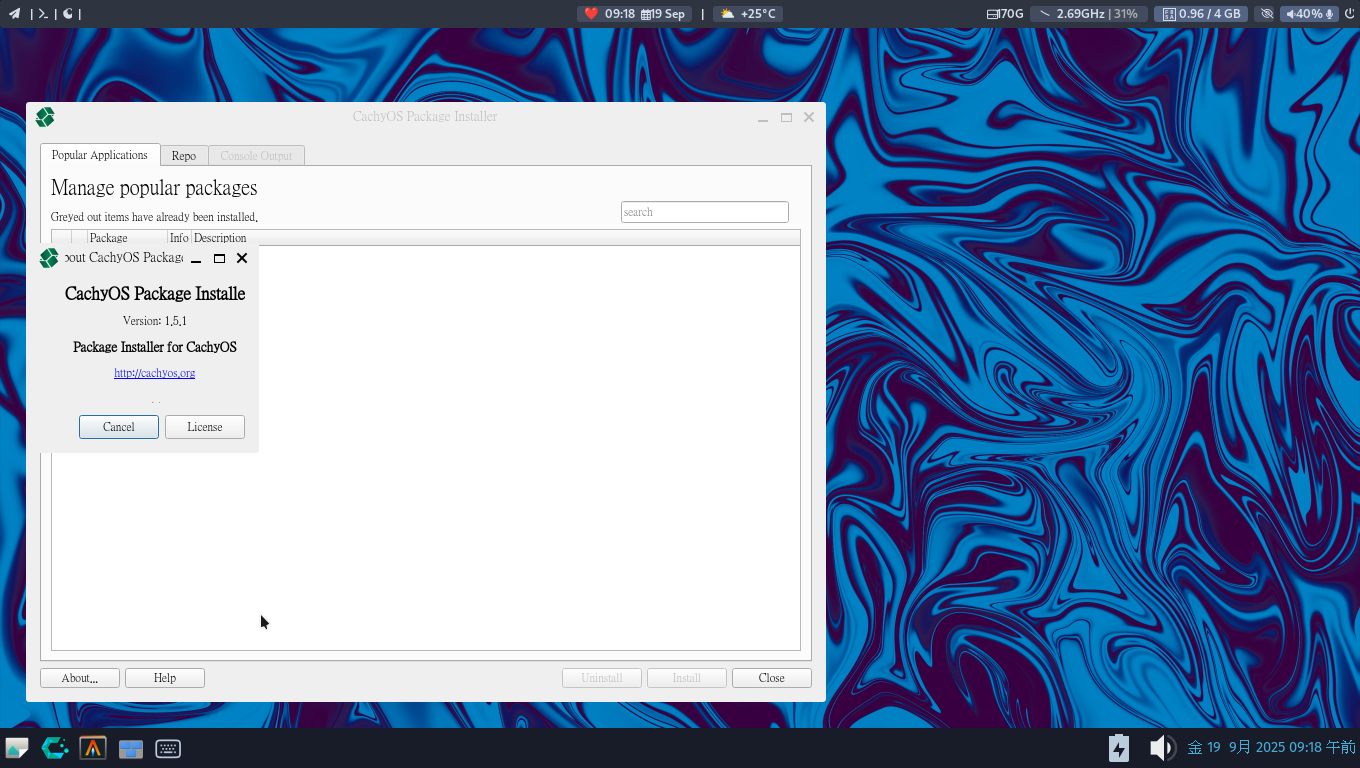The height and width of the screenshot is (768, 1360).
Task: Click Cancel in the About dialog
Action: click(119, 427)
